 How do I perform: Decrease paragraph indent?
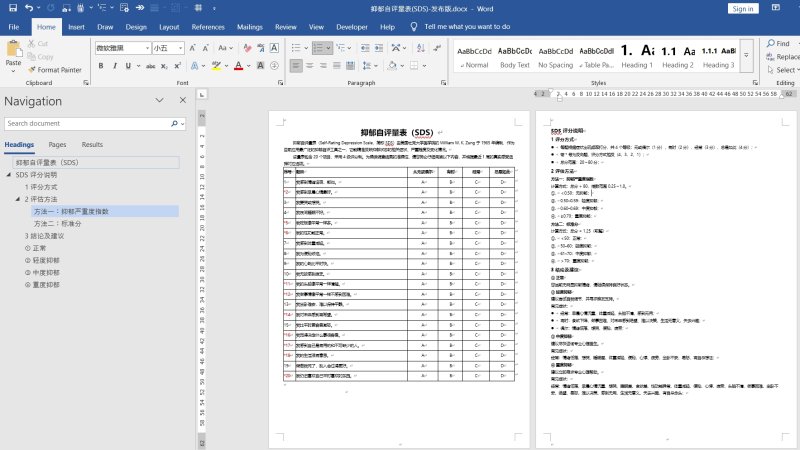(365, 48)
